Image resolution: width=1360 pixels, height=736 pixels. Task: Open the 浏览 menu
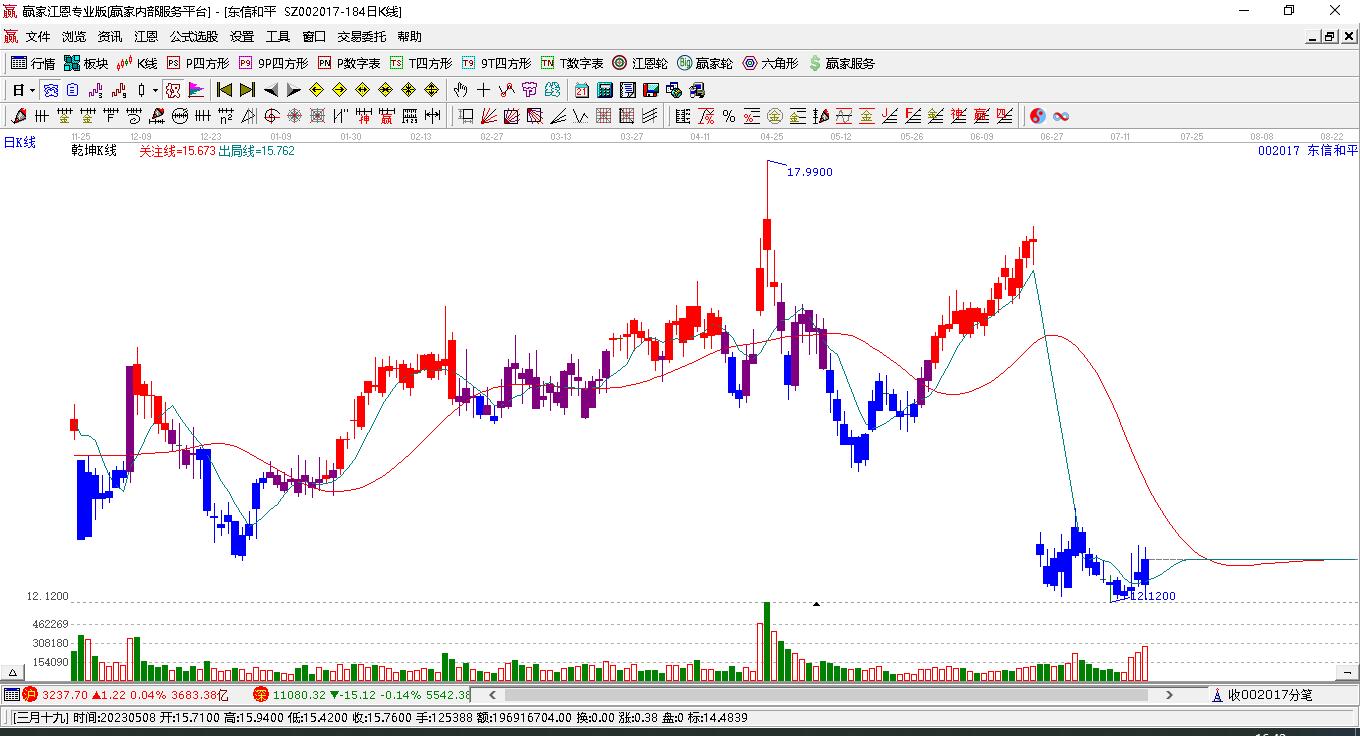tap(74, 37)
